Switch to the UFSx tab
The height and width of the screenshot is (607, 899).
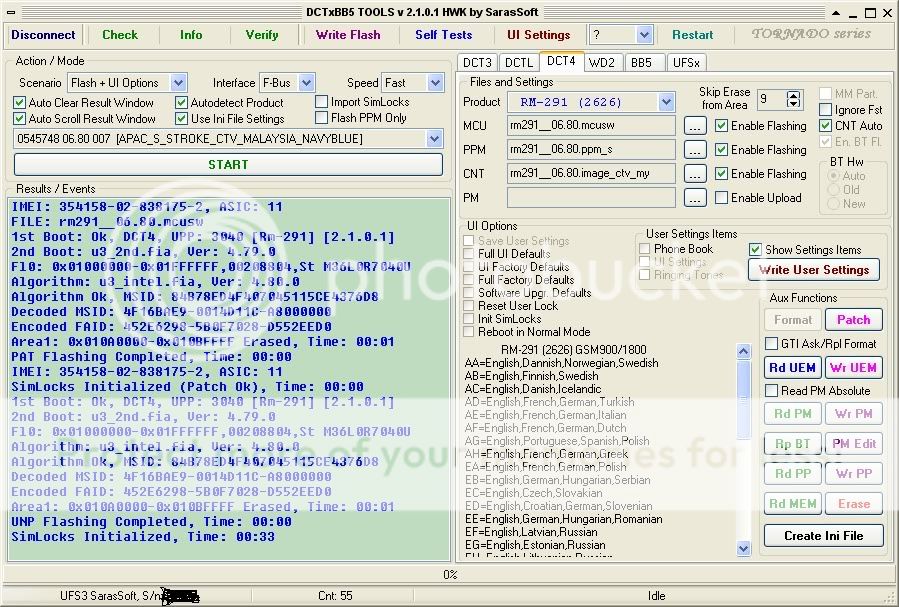(686, 62)
